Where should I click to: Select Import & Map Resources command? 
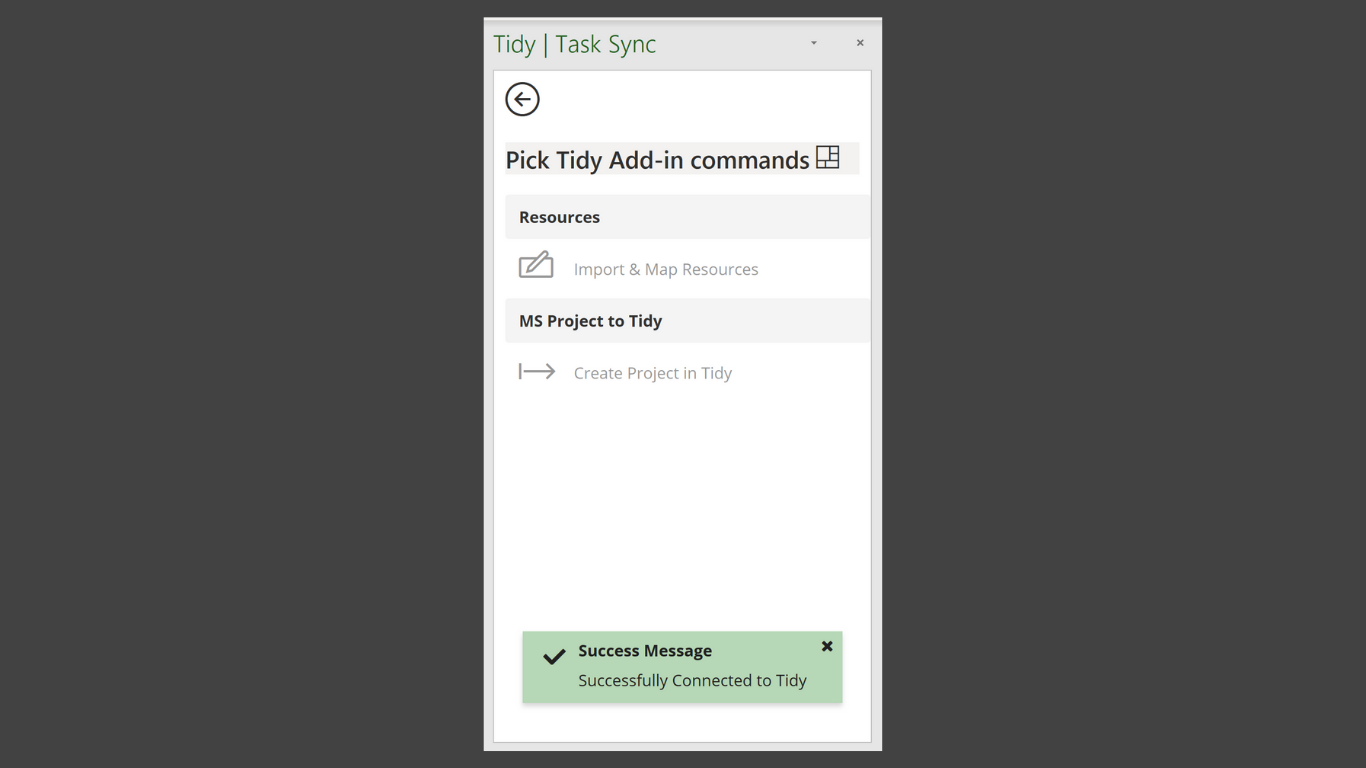tap(666, 269)
